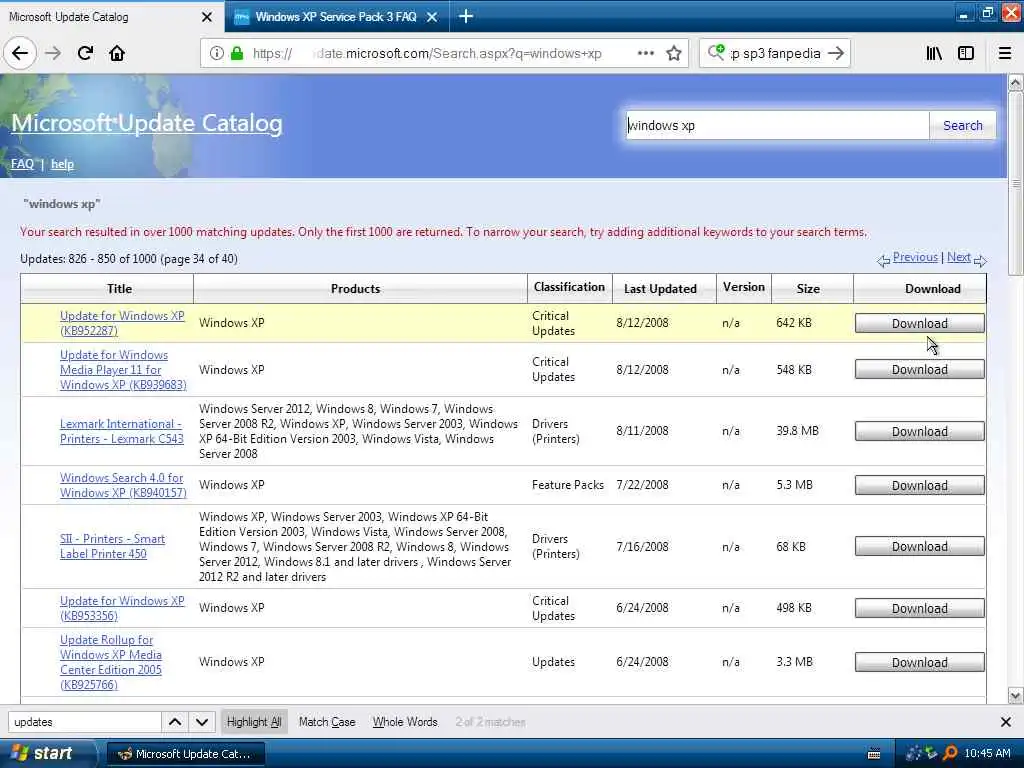The height and width of the screenshot is (768, 1024).
Task: Open Update for Windows XP (KB953356) link
Action: point(122,608)
